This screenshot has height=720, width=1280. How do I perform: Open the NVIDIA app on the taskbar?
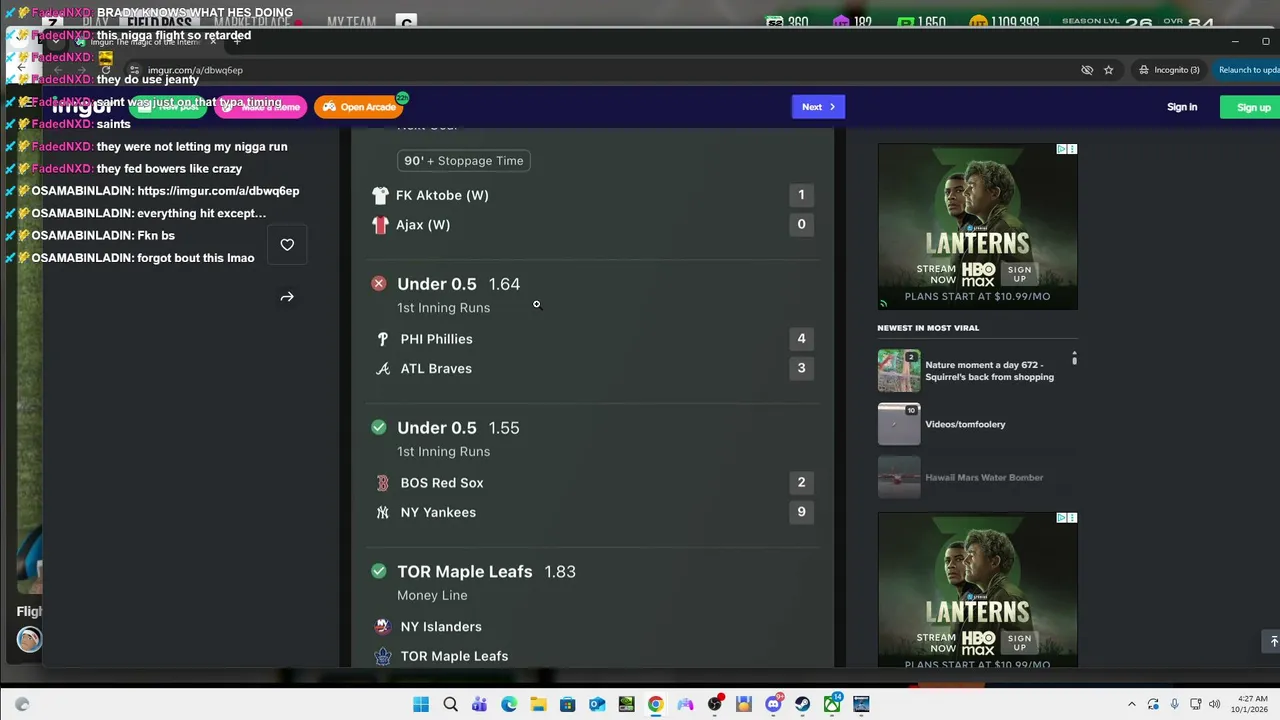626,704
